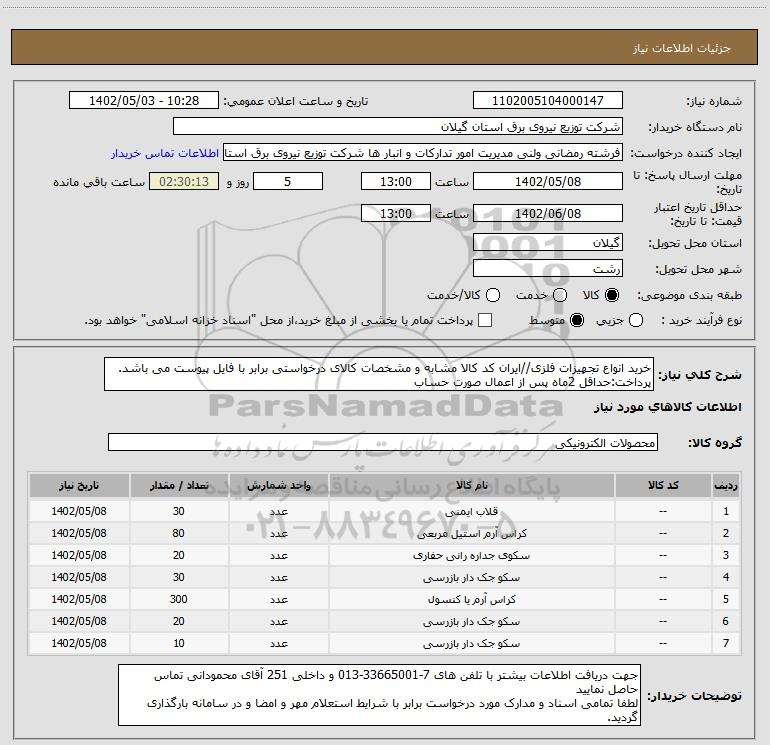
Task: Select سکو جک دار بازرسی in row 7
Action: 471,643
